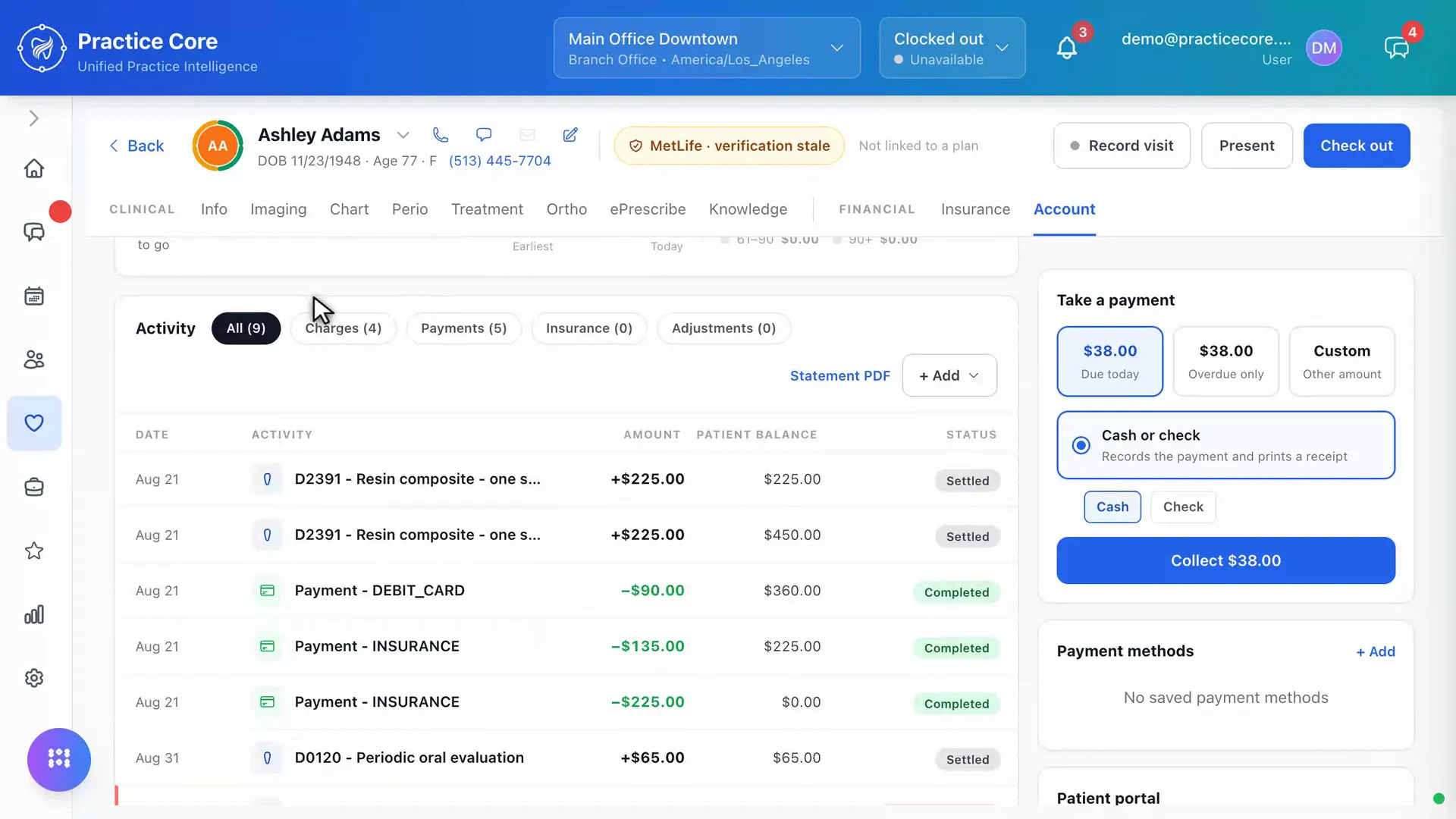1456x819 pixels.
Task: Open the Practice Core logo home
Action: [x=42, y=48]
